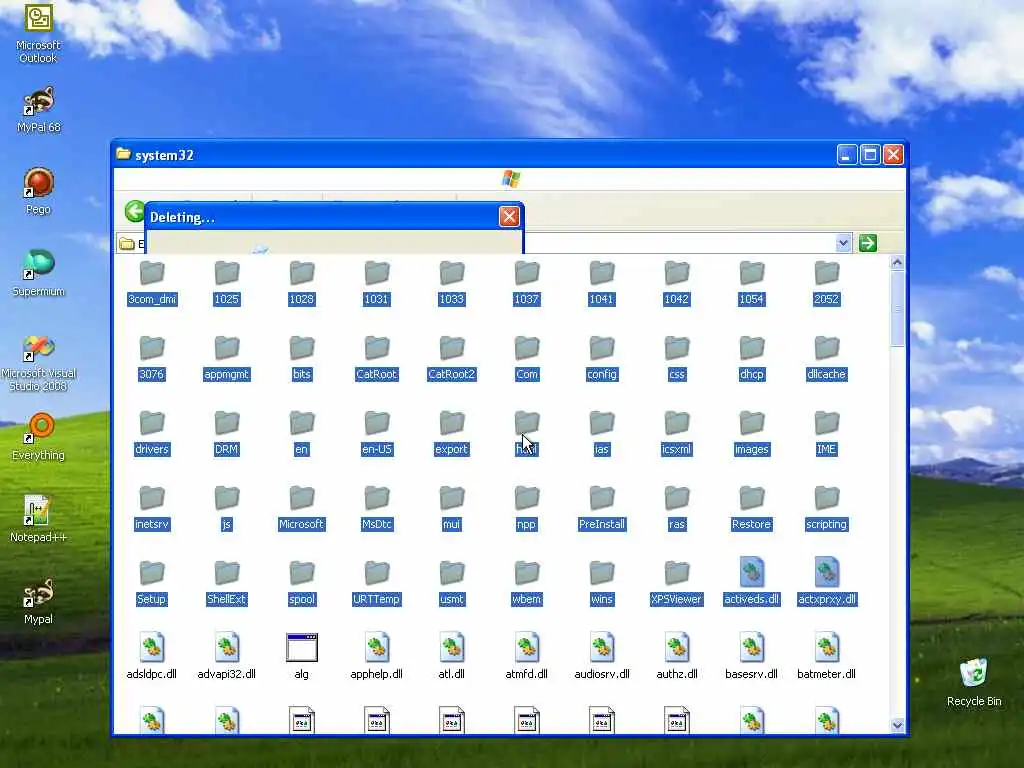Click the scroll down arrow of the file list
This screenshot has height=768, width=1024.
(x=897, y=725)
